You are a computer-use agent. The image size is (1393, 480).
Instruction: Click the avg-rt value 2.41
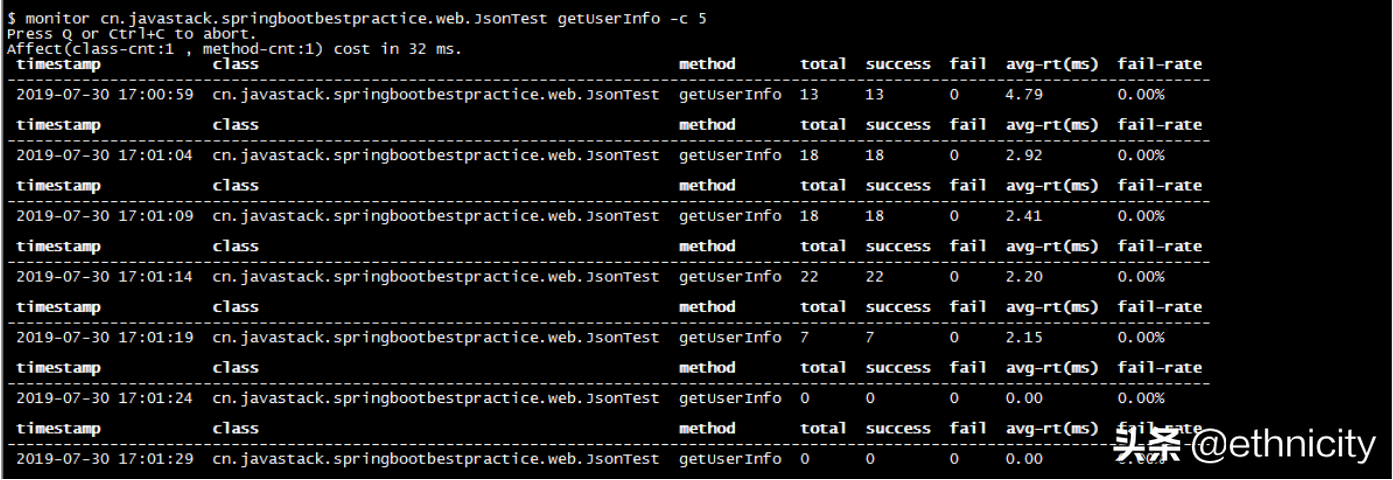click(x=1024, y=216)
